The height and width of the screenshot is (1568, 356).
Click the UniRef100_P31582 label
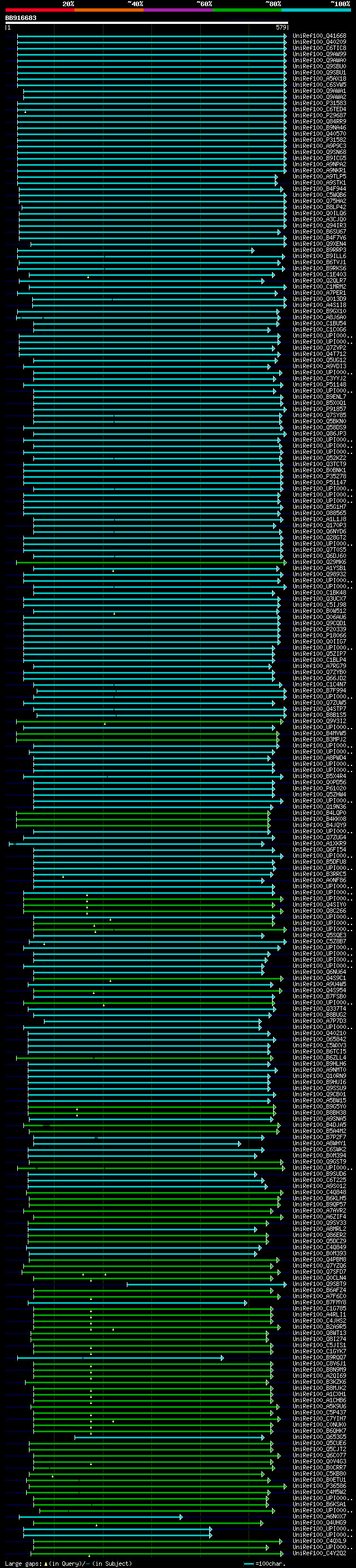319,140
